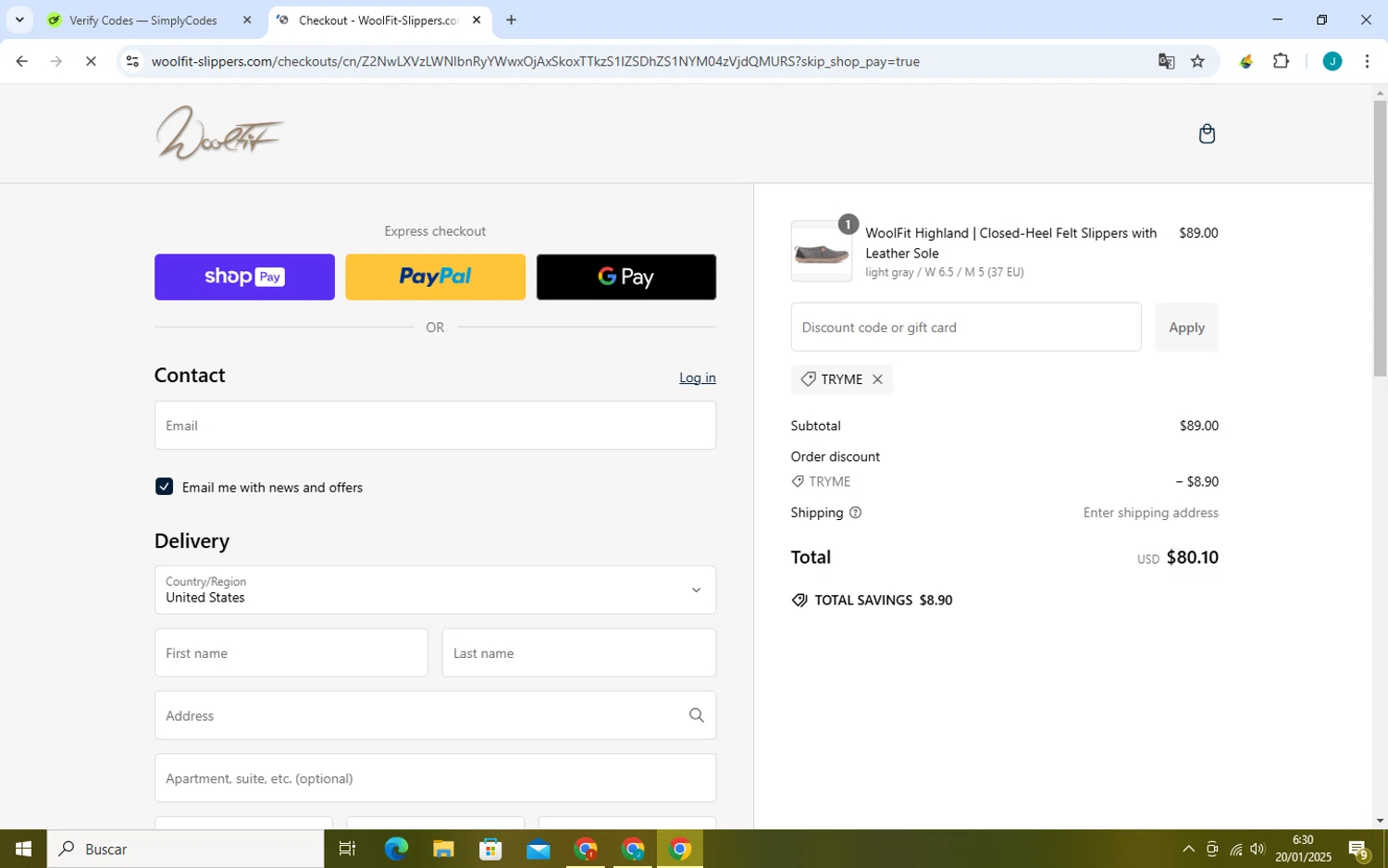Close the Verify Codes SimplyCodes tab
The height and width of the screenshot is (868, 1388).
click(x=246, y=19)
